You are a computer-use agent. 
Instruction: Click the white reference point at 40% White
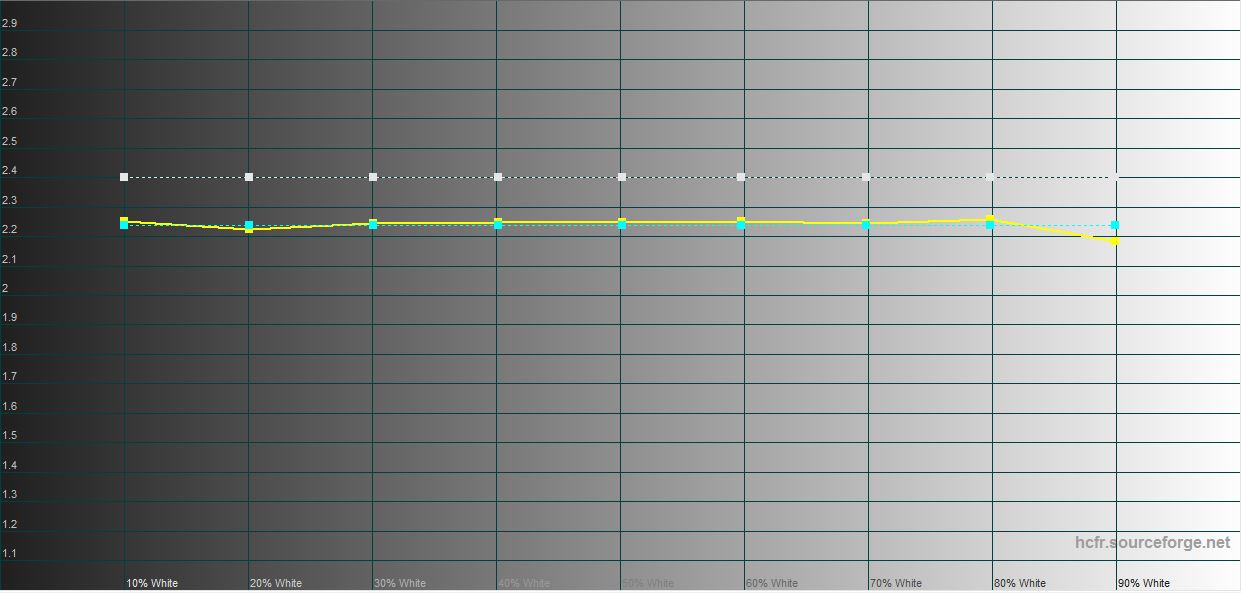[x=498, y=177]
